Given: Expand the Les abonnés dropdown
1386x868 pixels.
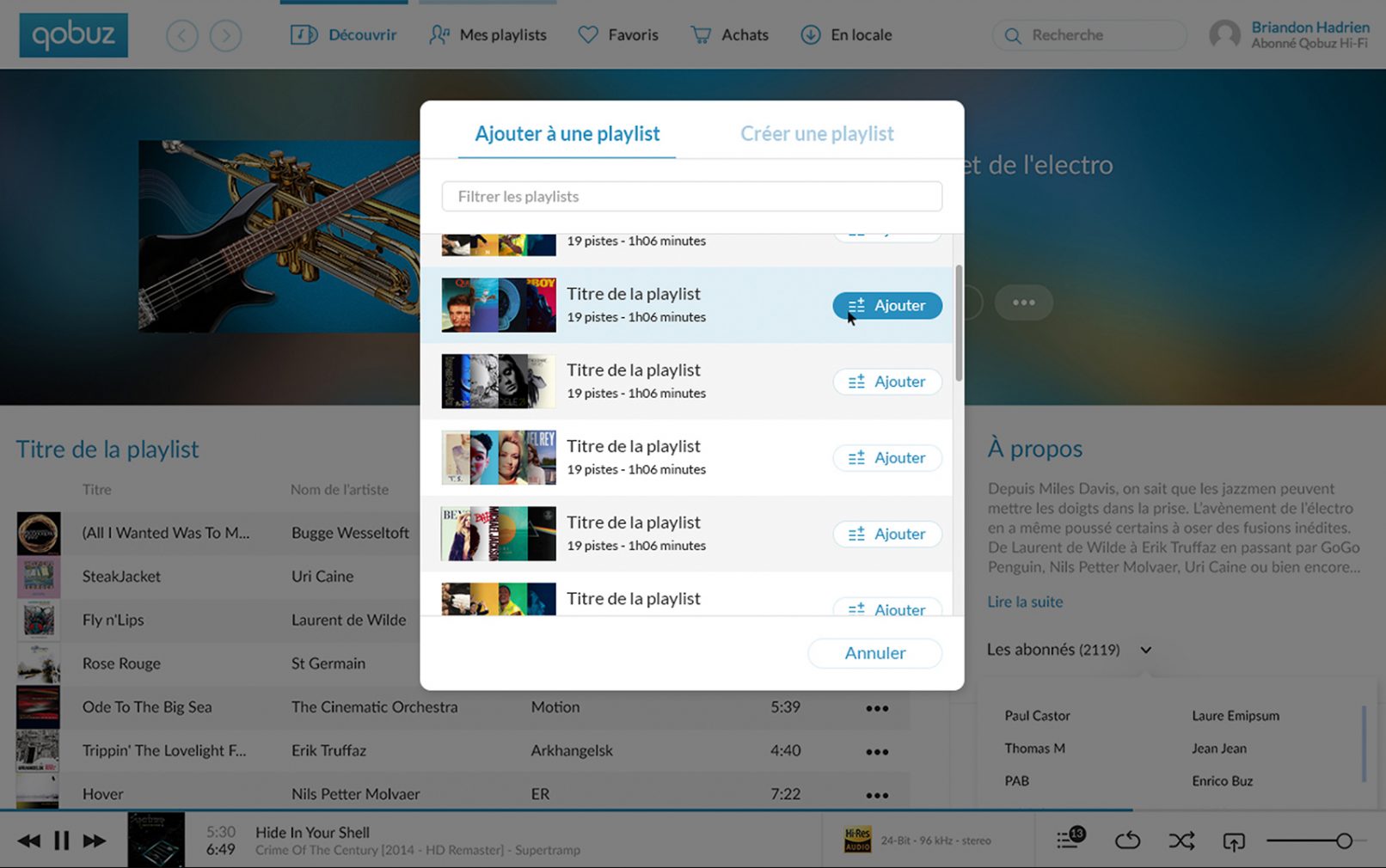Looking at the screenshot, I should click(1145, 650).
